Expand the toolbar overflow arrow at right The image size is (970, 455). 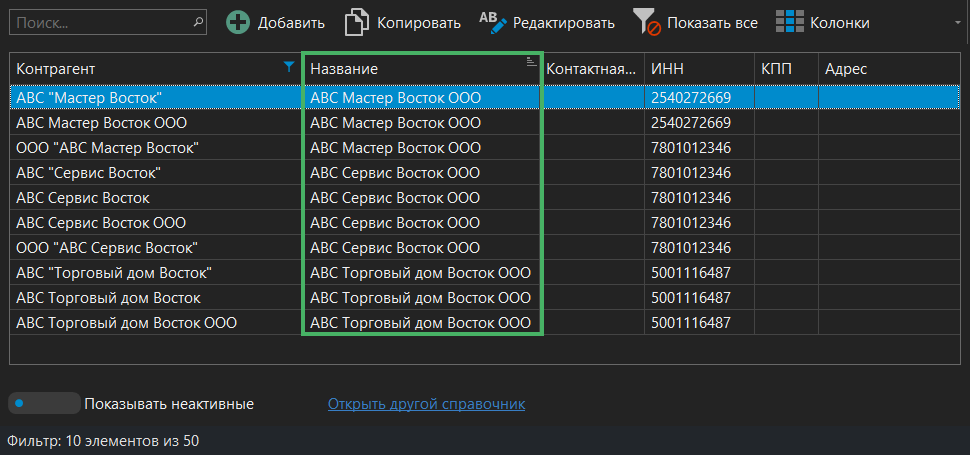click(x=958, y=22)
